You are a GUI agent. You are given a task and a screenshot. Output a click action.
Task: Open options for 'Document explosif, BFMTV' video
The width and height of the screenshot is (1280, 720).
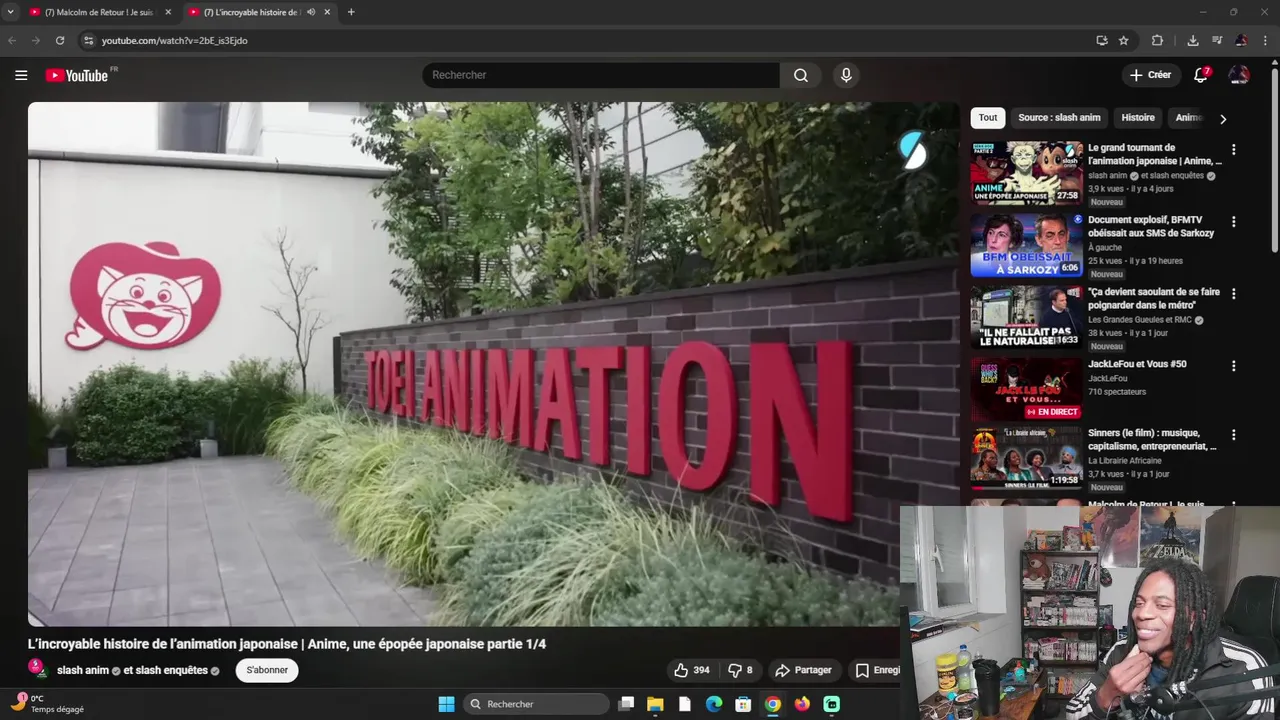tap(1233, 222)
